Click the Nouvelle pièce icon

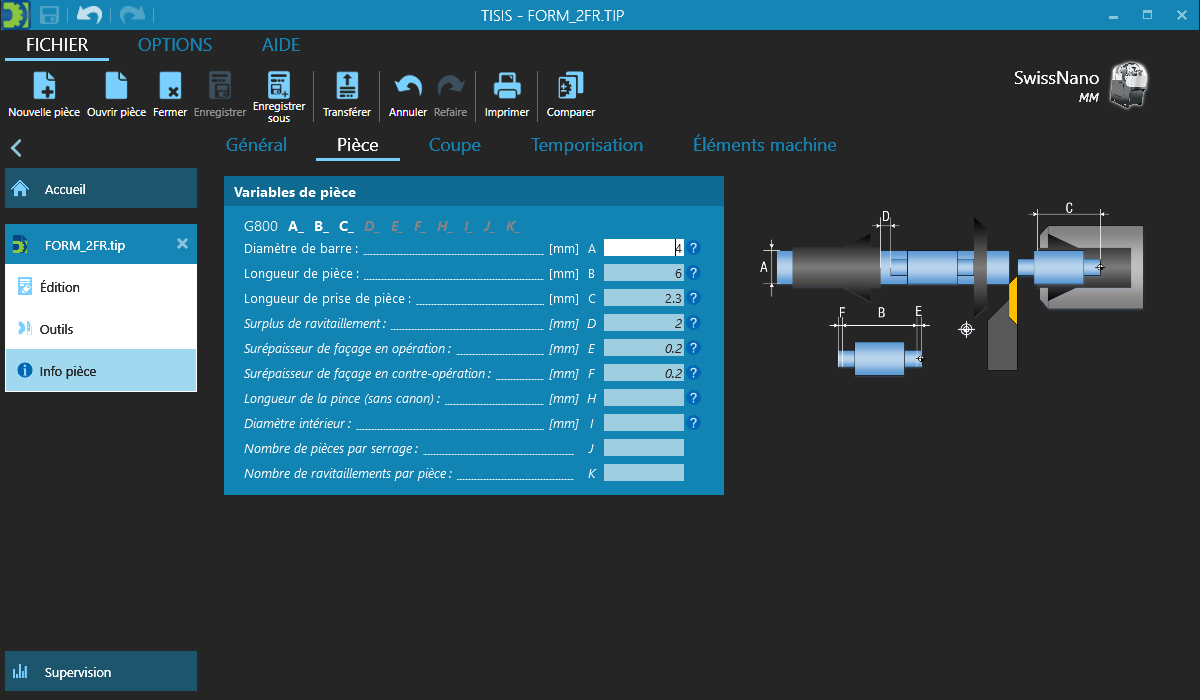(44, 87)
